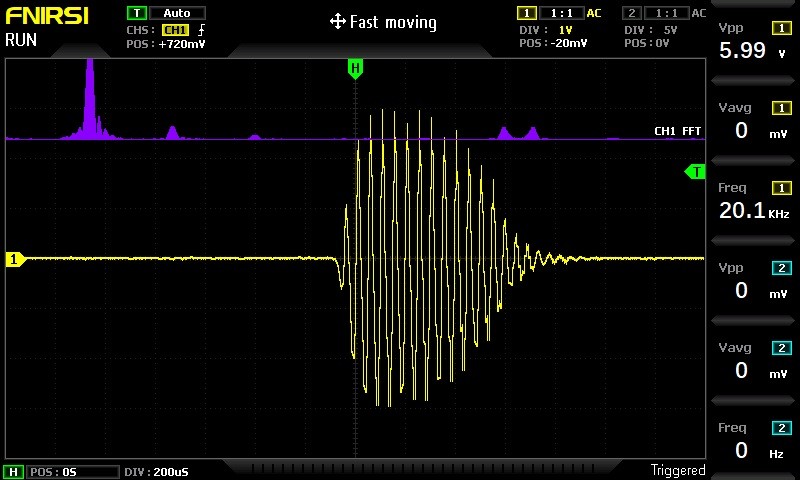800x480 pixels.
Task: Click the Vavg 0 mV channel 1 reading
Action: [762, 131]
